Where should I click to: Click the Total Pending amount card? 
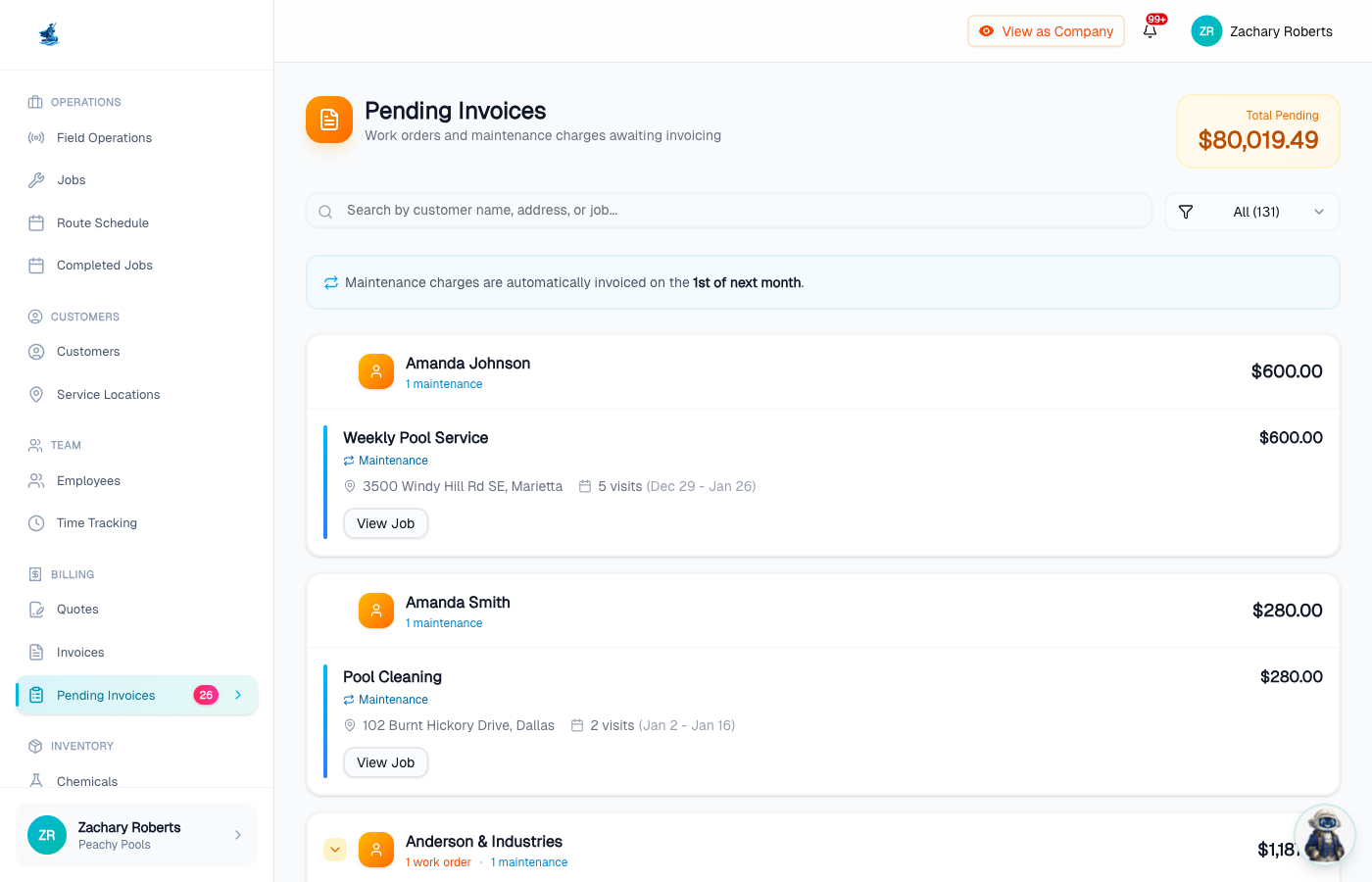pos(1257,131)
